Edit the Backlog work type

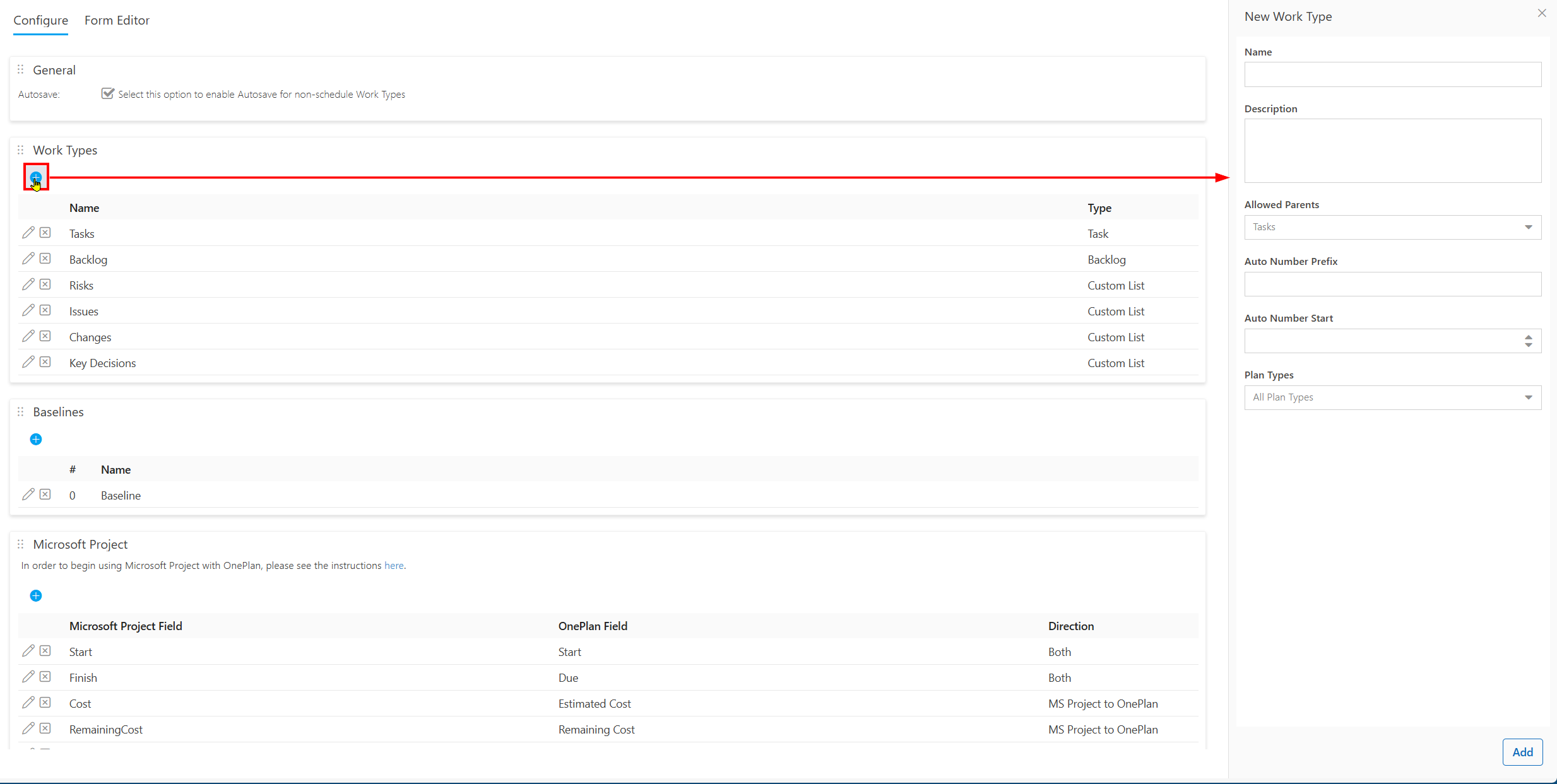tap(28, 259)
